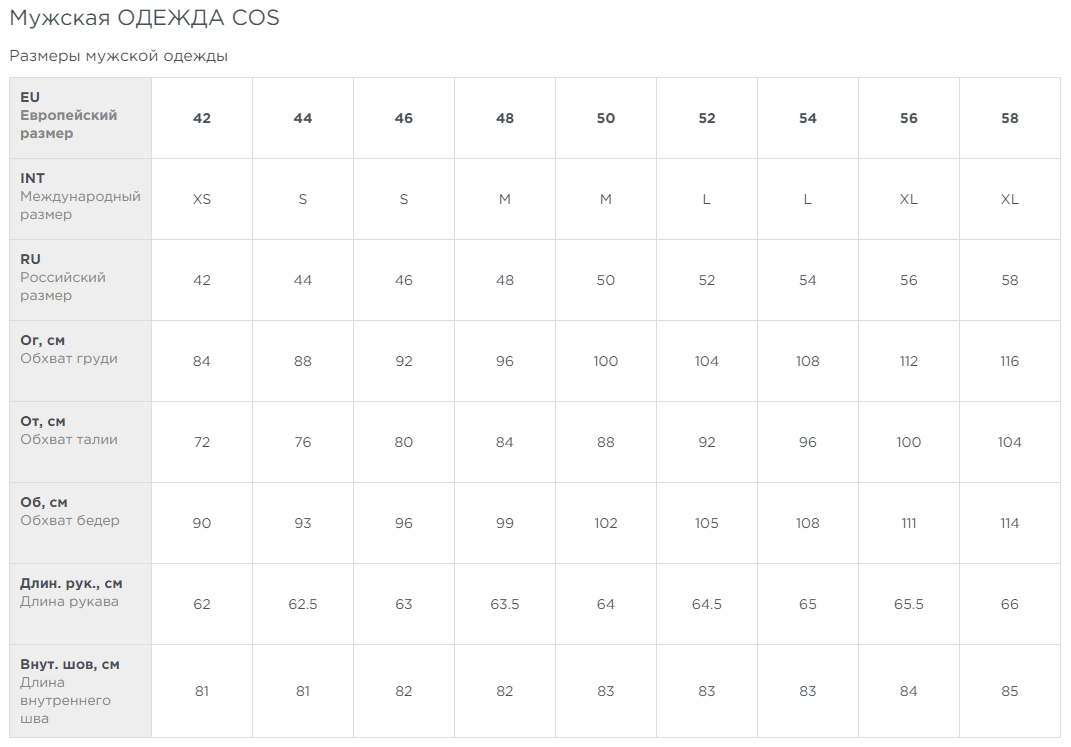Click inner seam value 85
The width and height of the screenshot is (1071, 747).
(x=1010, y=691)
